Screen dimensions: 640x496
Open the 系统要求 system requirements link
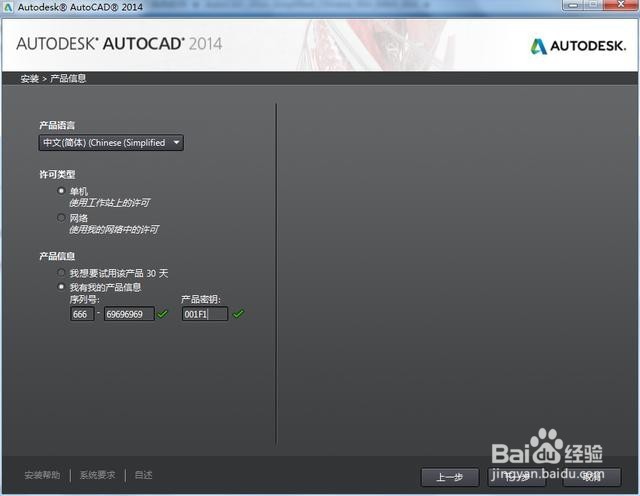tap(97, 475)
